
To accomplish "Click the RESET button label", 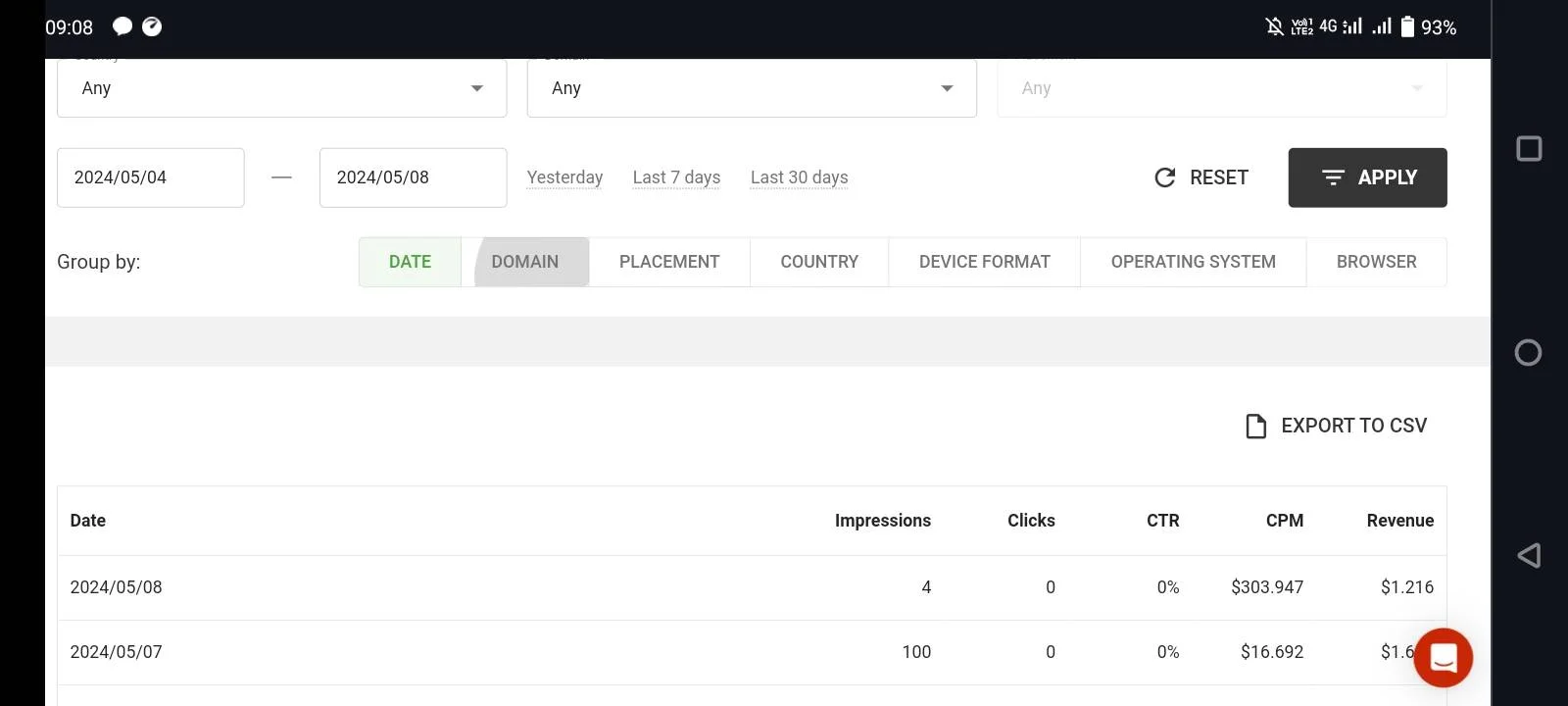I will pyautogui.click(x=1219, y=177).
